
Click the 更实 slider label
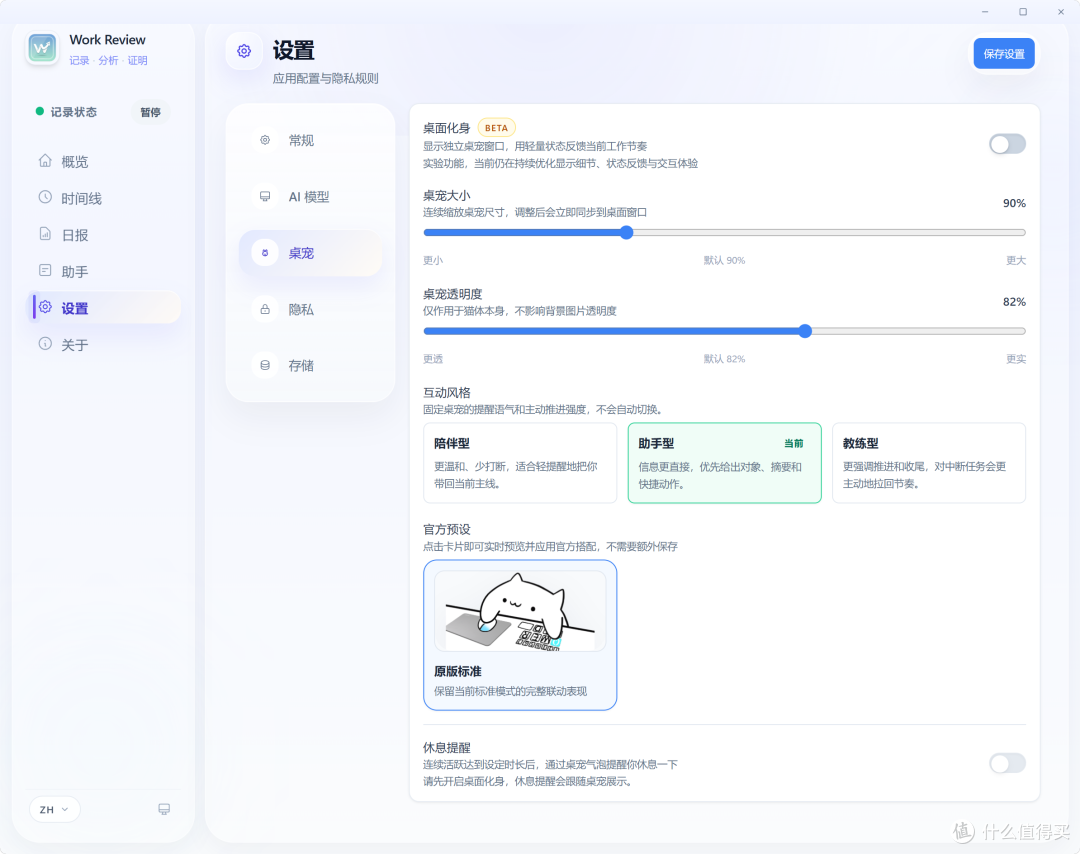[1016, 359]
